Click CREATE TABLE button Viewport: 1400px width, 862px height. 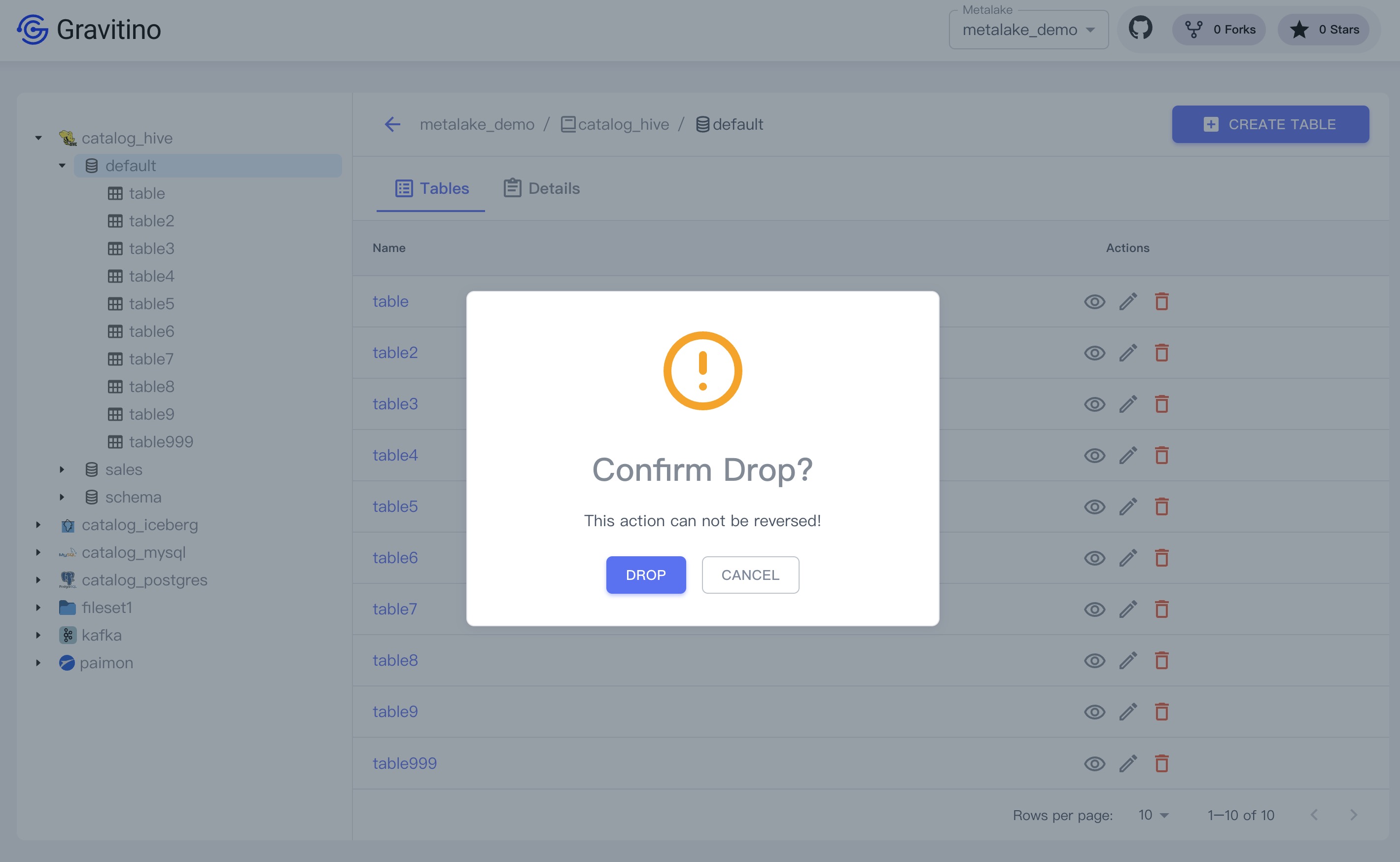(1270, 124)
